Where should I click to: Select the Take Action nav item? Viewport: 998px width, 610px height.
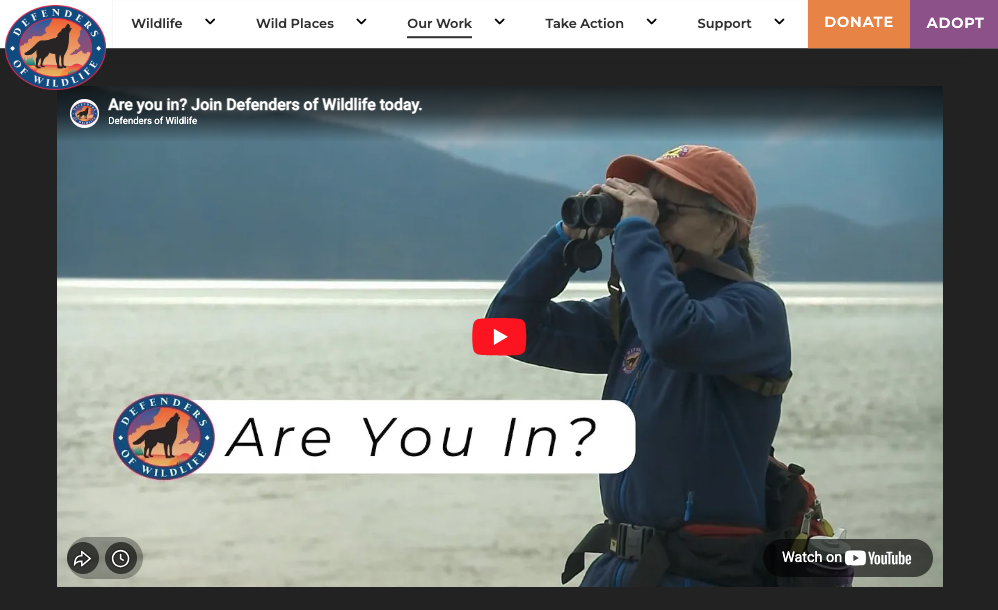pyautogui.click(x=584, y=24)
